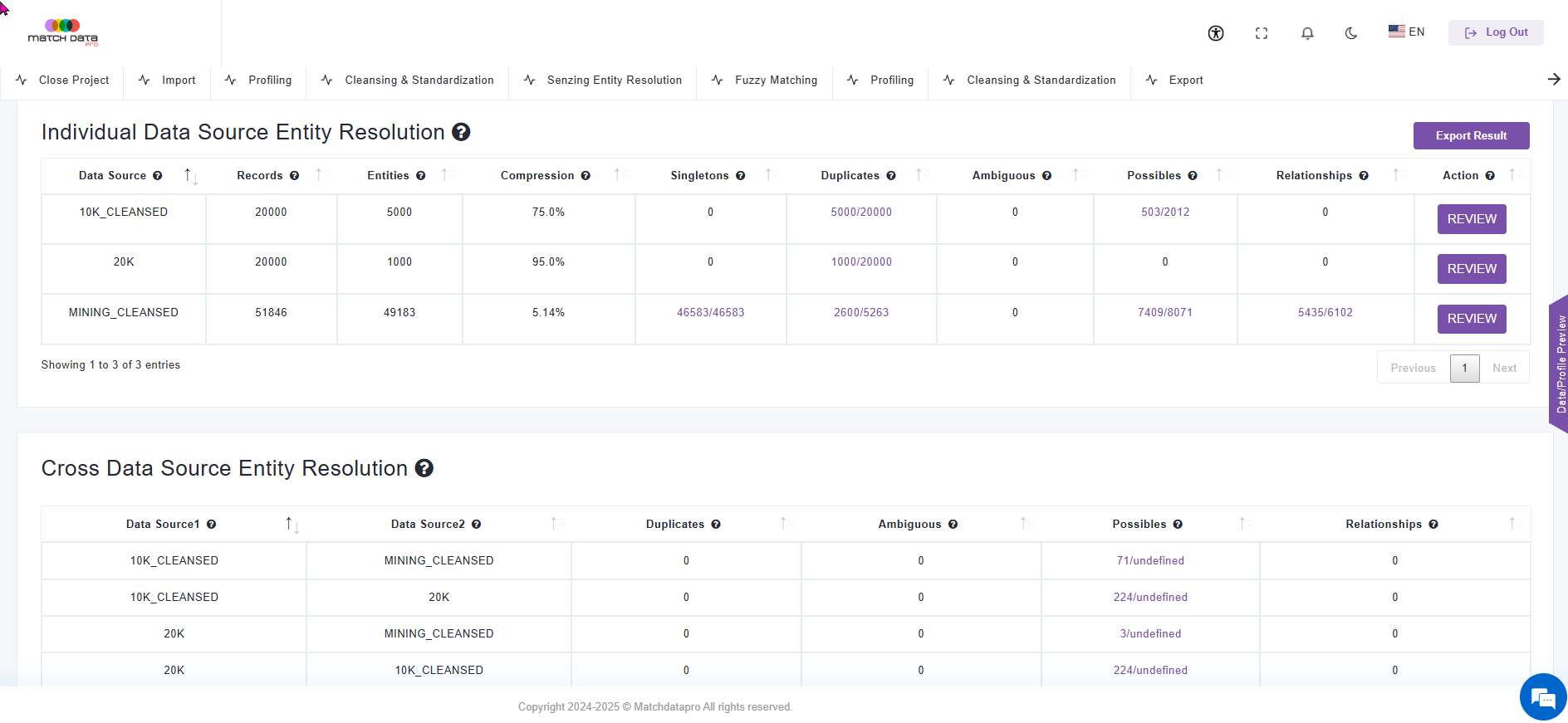Image resolution: width=1568 pixels, height=723 pixels.
Task: Open 5000/20000 duplicates link for 10K_CLEANSED
Action: click(861, 213)
